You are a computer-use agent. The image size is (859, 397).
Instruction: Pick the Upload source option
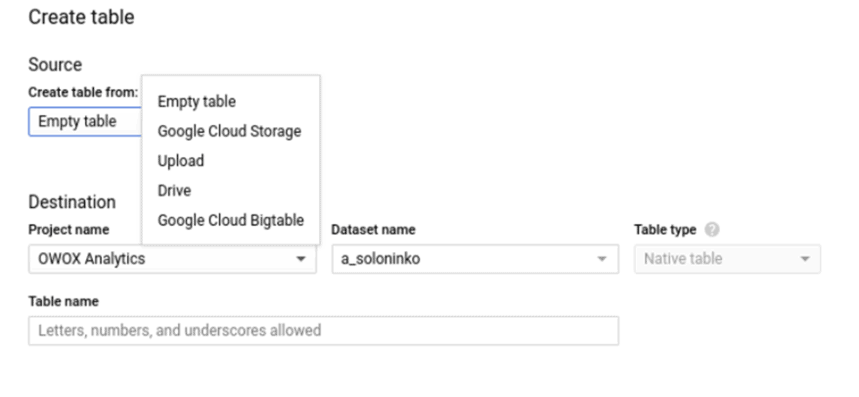pos(181,161)
